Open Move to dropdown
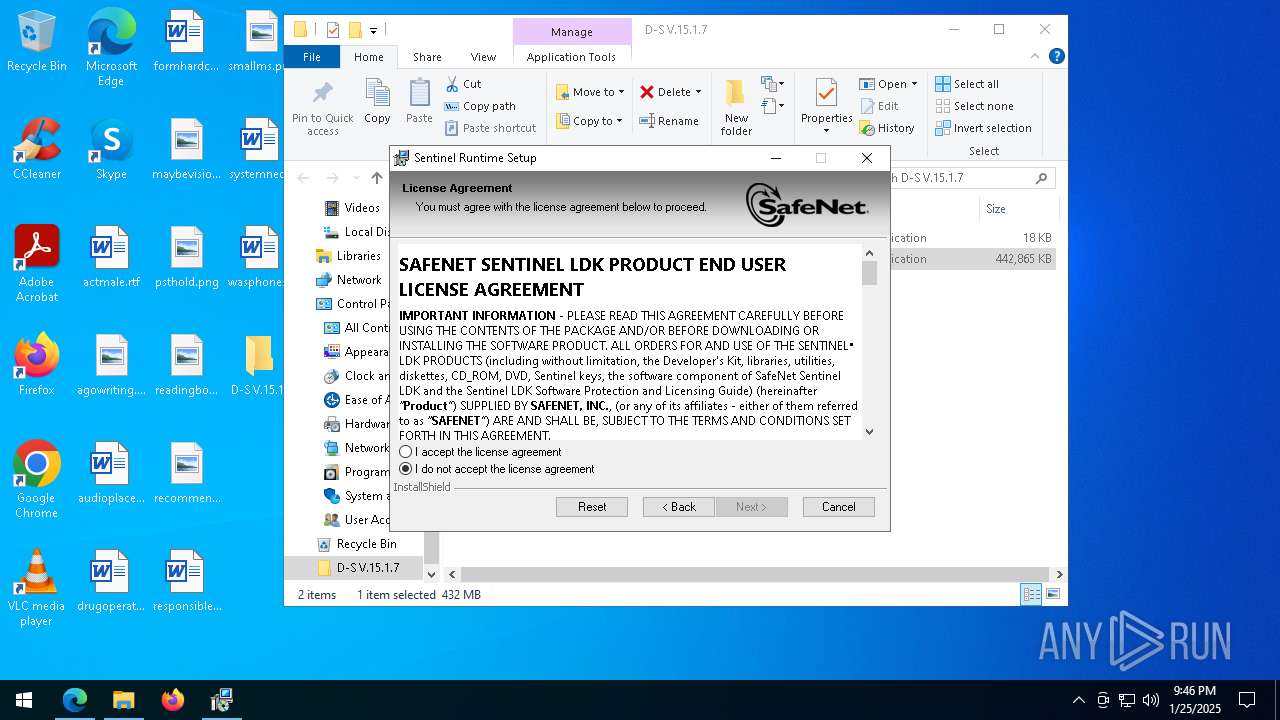 590,92
